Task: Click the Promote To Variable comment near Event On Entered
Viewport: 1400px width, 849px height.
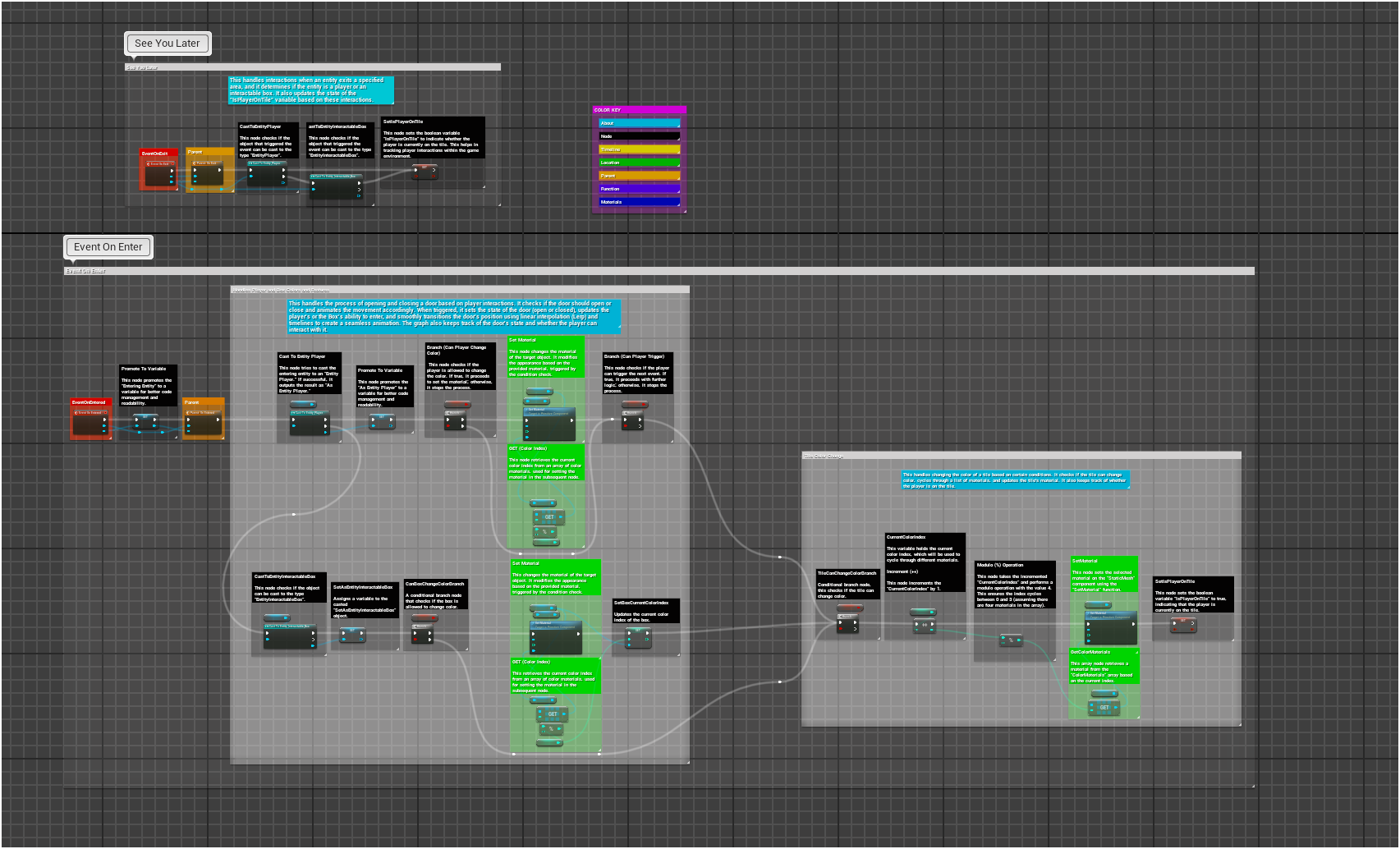Action: [x=148, y=385]
